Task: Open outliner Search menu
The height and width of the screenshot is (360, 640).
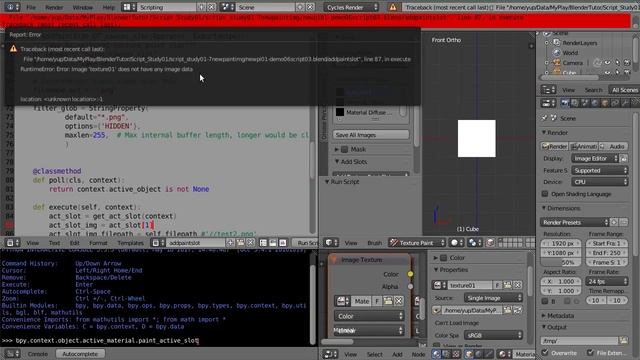Action: (x=593, y=90)
